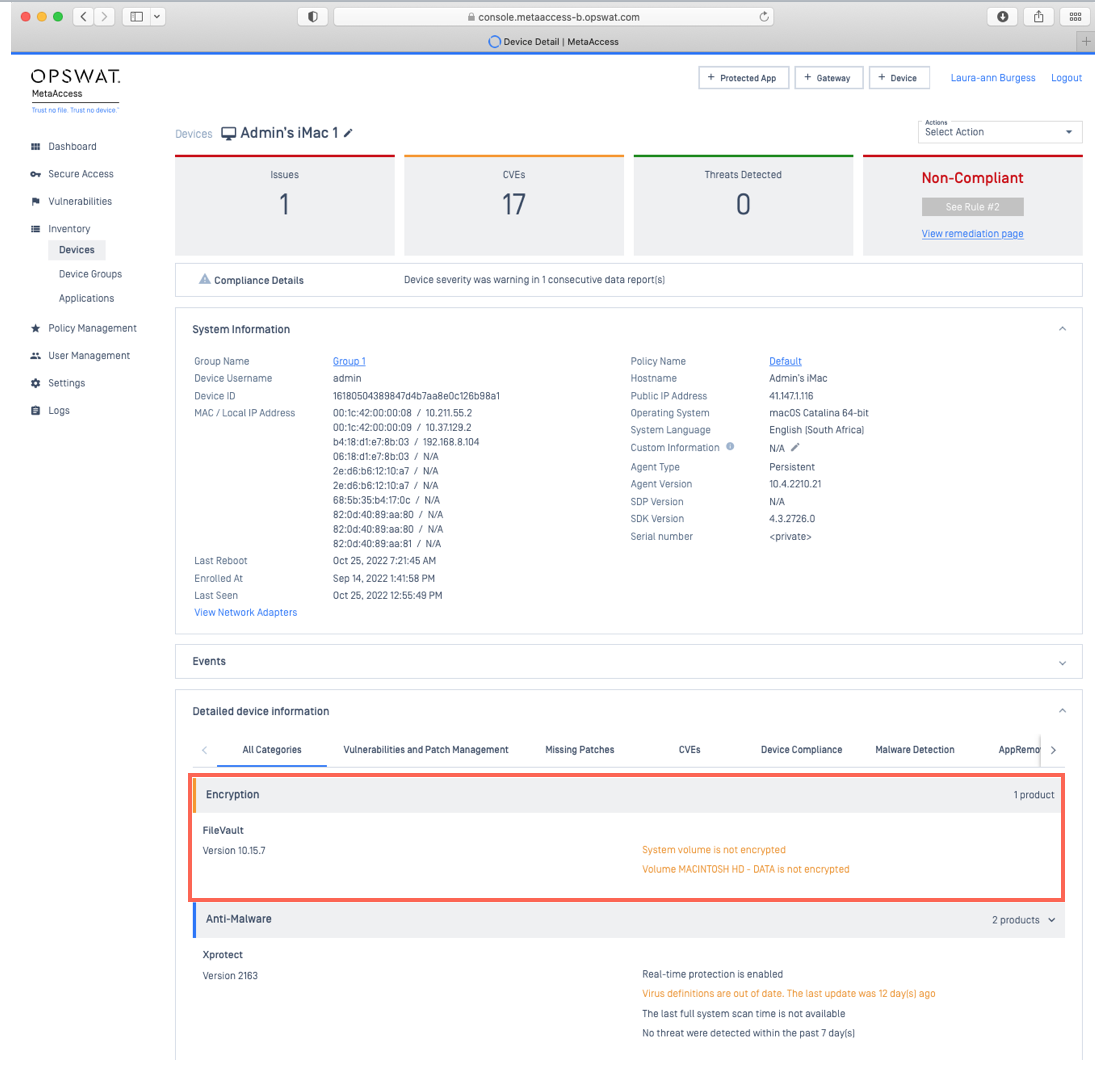
Task: Click the Safari share icon
Action: (1038, 17)
